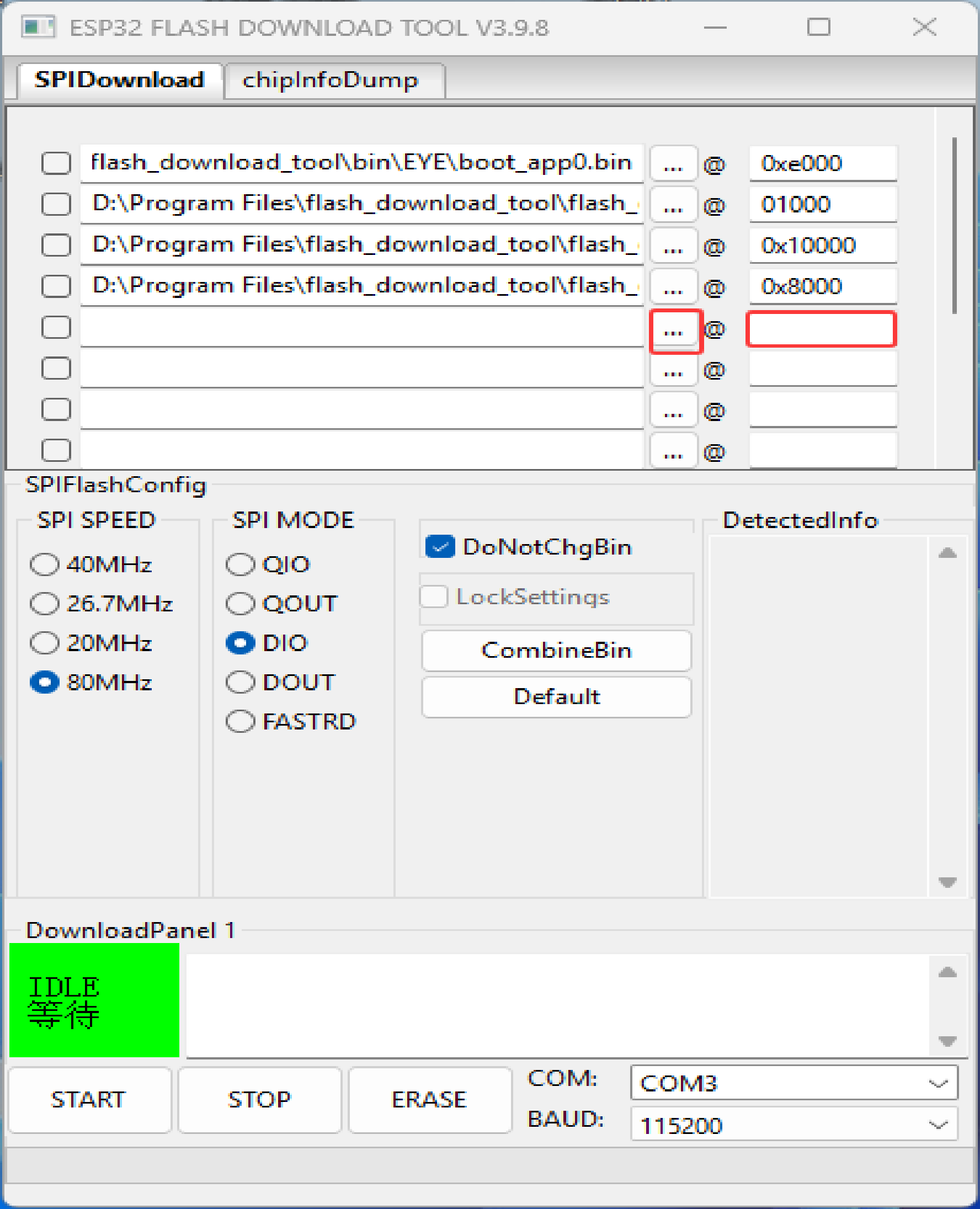The image size is (980, 1209).
Task: Open the BAUD rate dropdown
Action: [793, 1125]
